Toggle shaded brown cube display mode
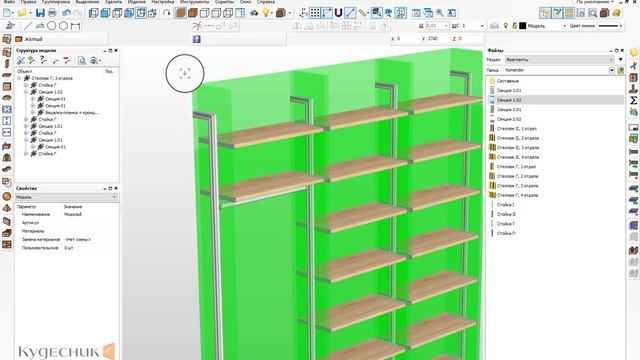 pos(181,13)
